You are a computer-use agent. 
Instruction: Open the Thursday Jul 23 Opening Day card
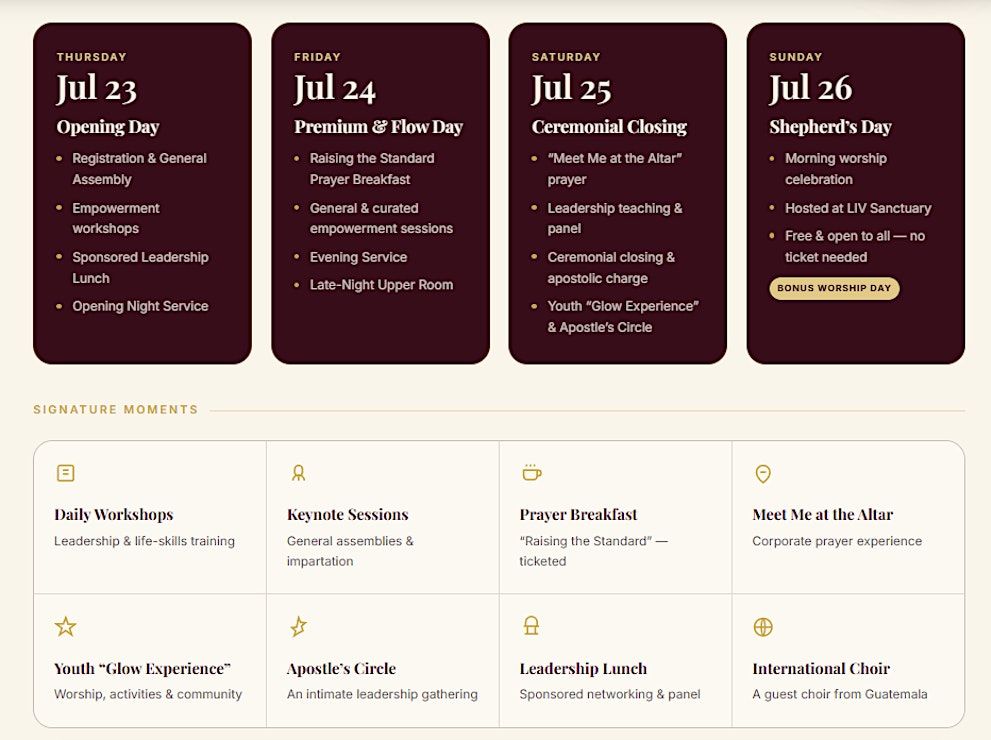142,193
